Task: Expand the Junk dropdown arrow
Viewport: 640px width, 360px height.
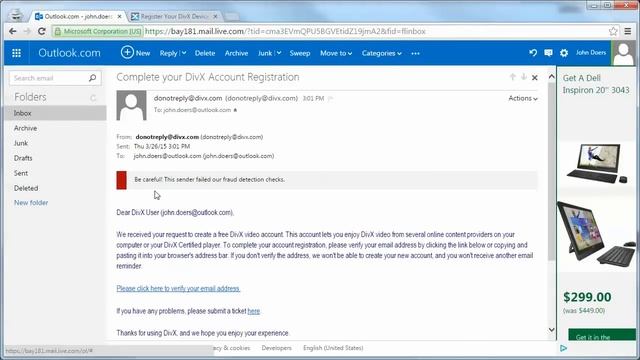Action: (279, 53)
